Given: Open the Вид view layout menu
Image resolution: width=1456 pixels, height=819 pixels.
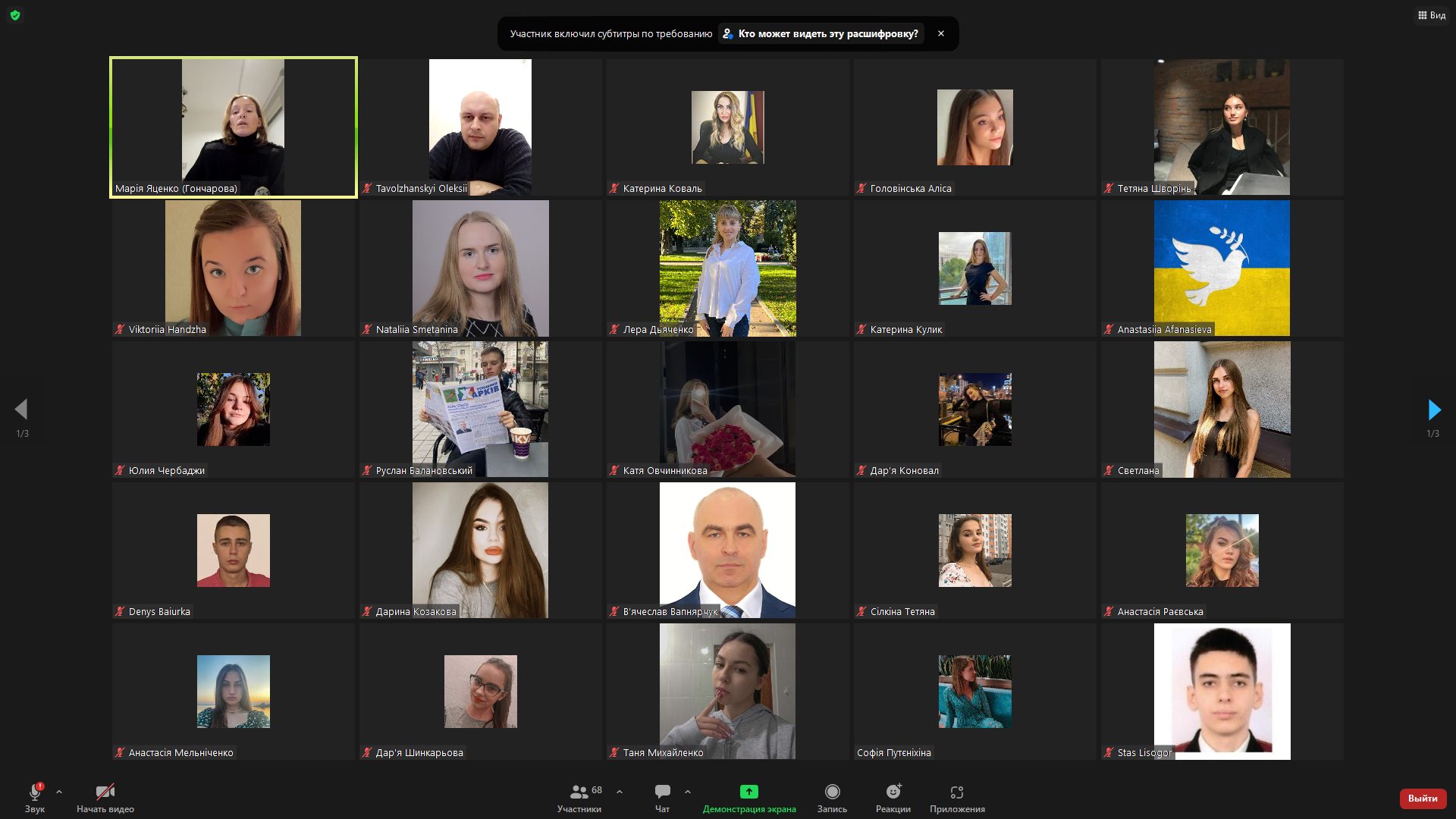Looking at the screenshot, I should pyautogui.click(x=1431, y=15).
